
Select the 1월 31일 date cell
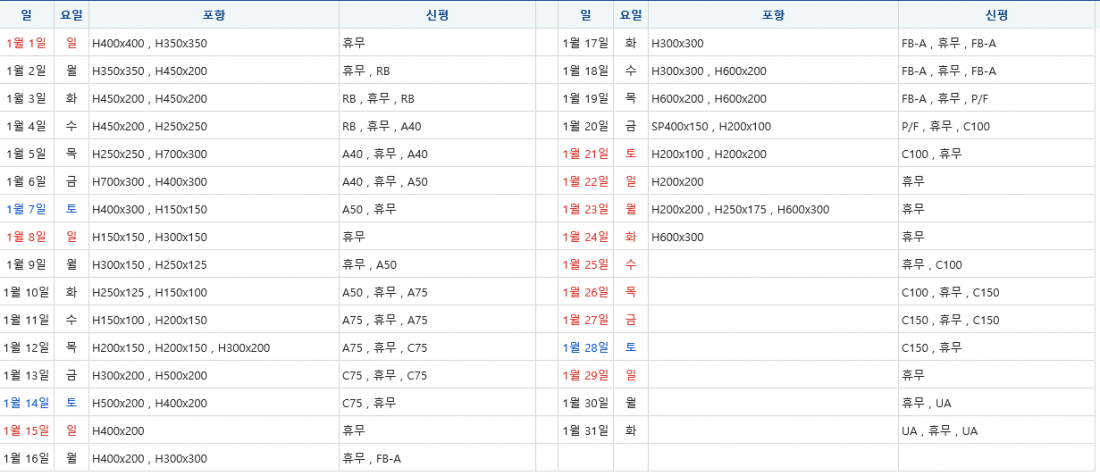pyautogui.click(x=585, y=430)
